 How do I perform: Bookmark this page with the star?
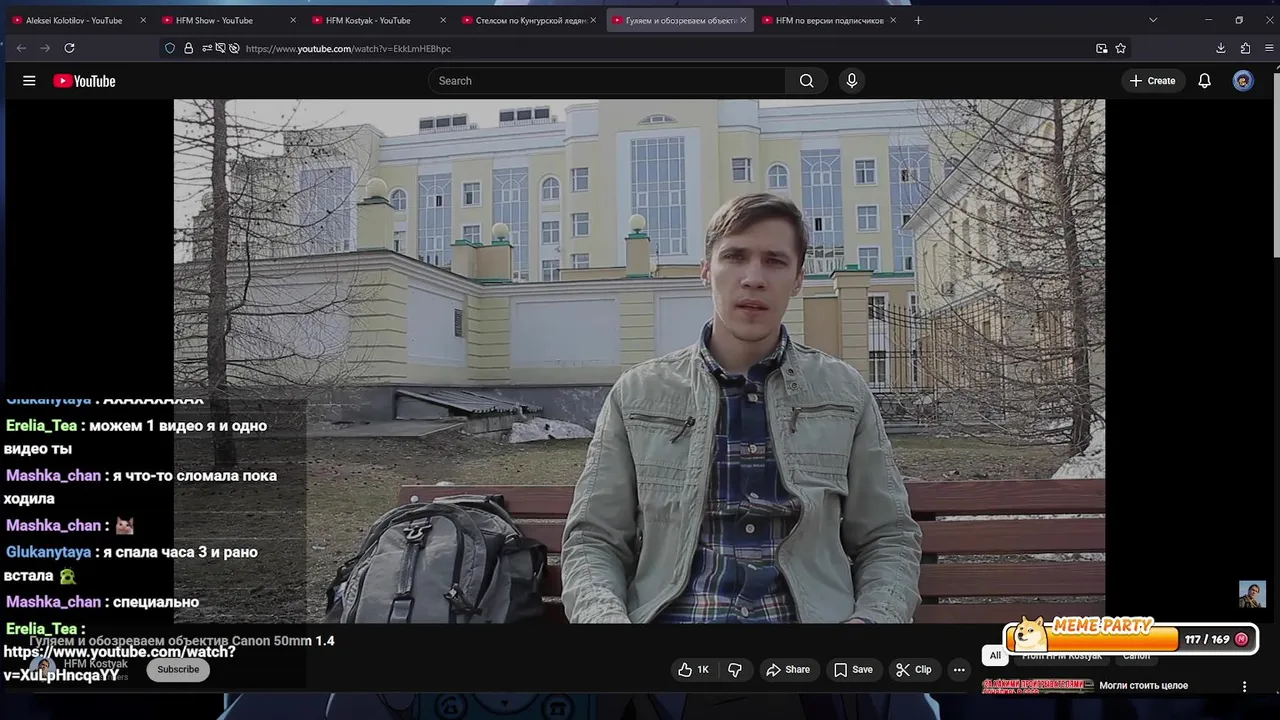(x=1121, y=48)
